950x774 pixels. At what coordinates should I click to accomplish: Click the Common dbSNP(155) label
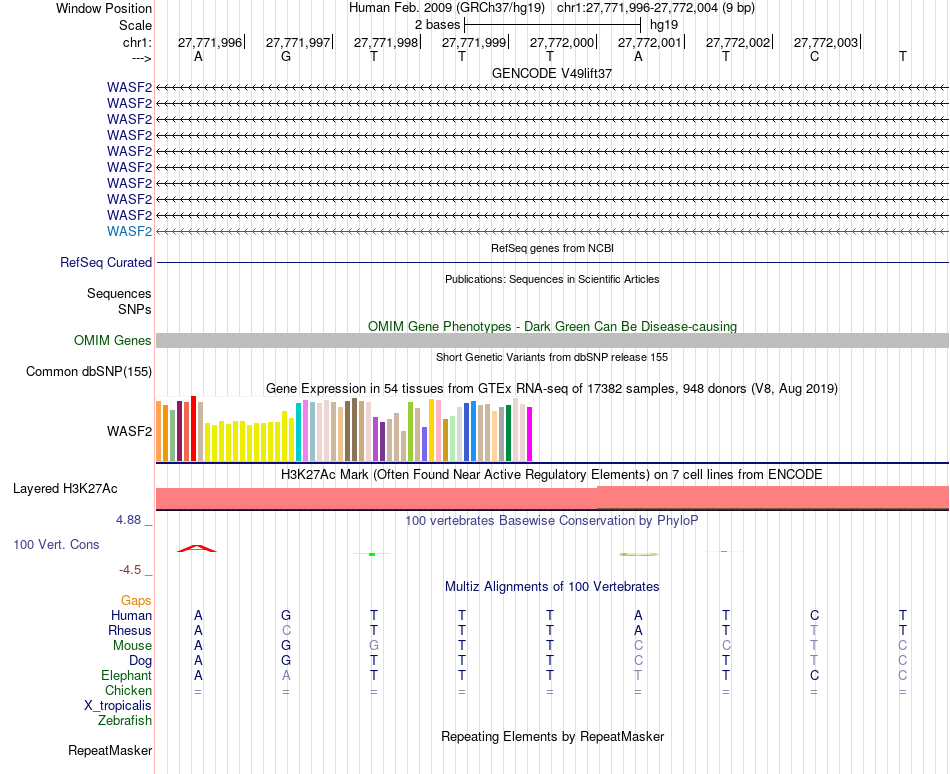88,372
